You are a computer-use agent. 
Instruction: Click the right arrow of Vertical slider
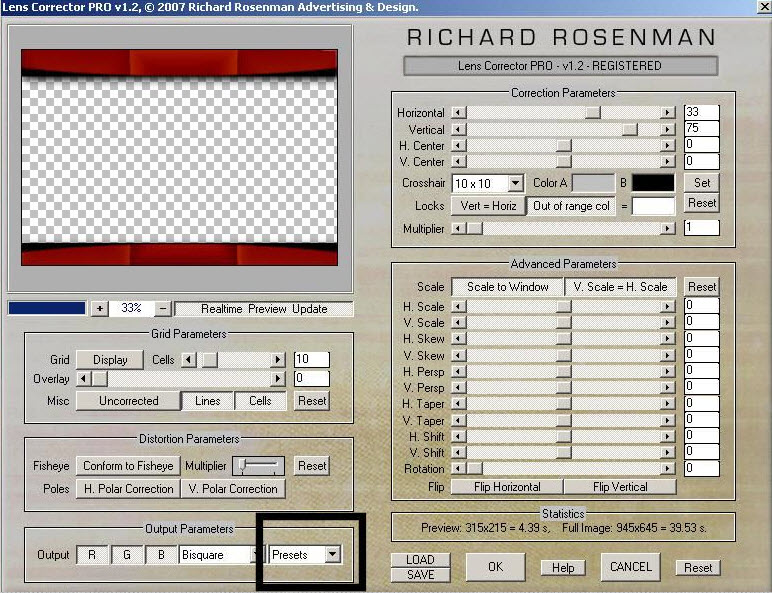click(x=667, y=130)
